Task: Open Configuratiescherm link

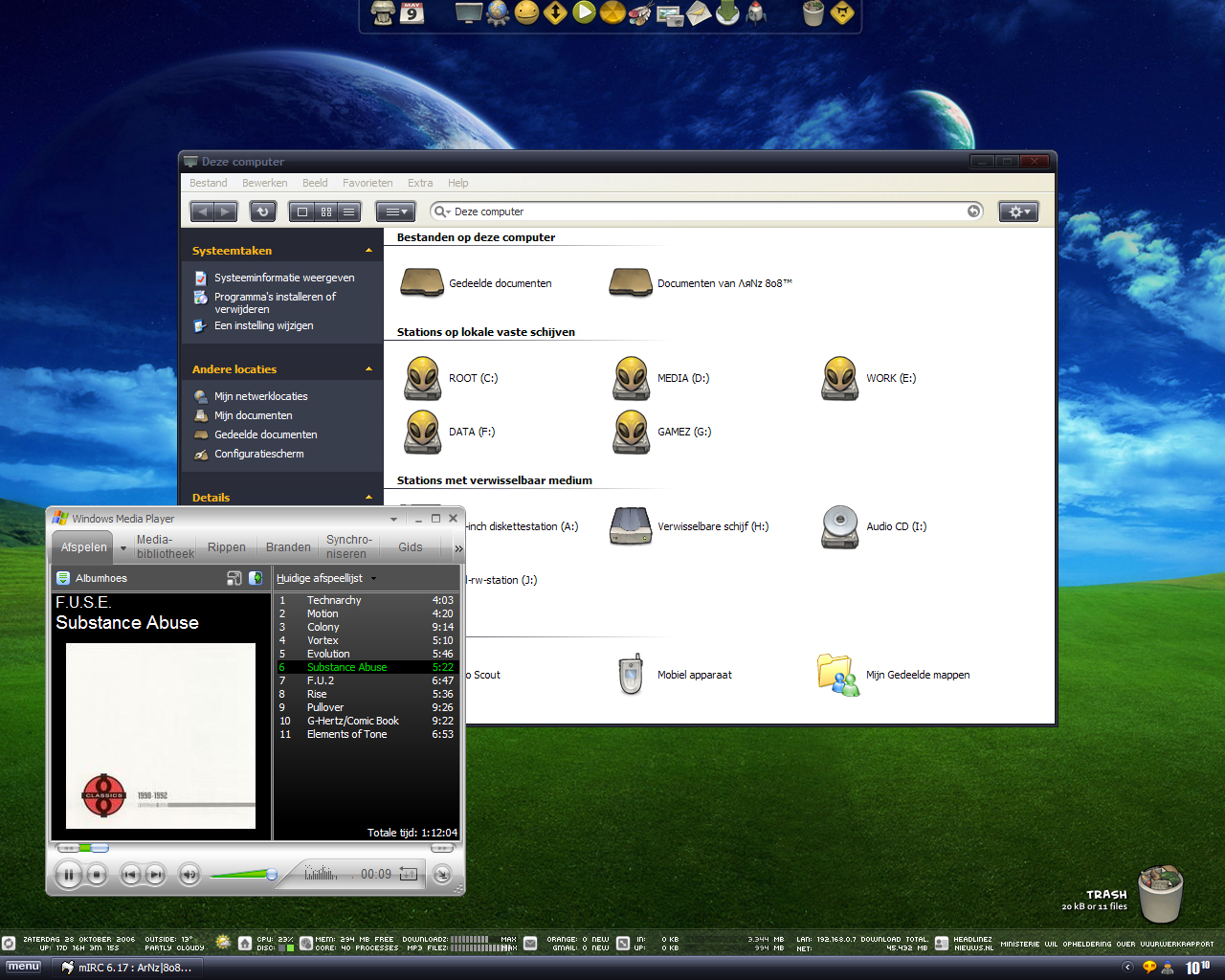Action: (258, 454)
